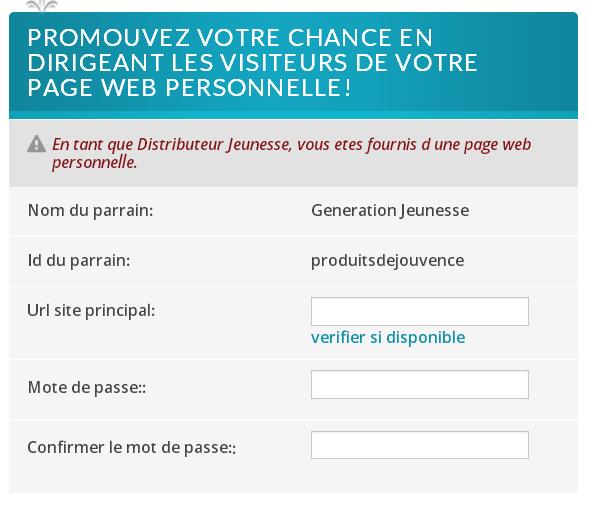Click the Generation Jeunesse sponsor name

(390, 210)
